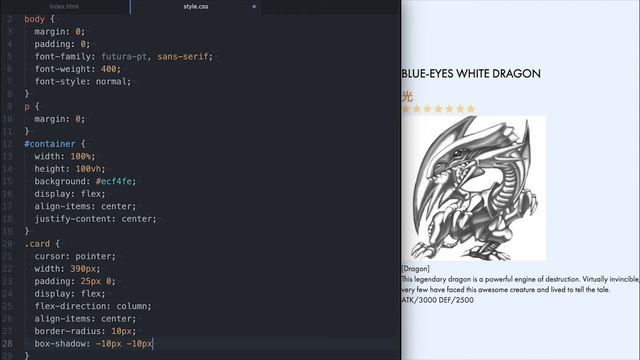Screen dimensions: 640x360
Task: Switch to the index.html tab
Action: (x=64, y=7)
